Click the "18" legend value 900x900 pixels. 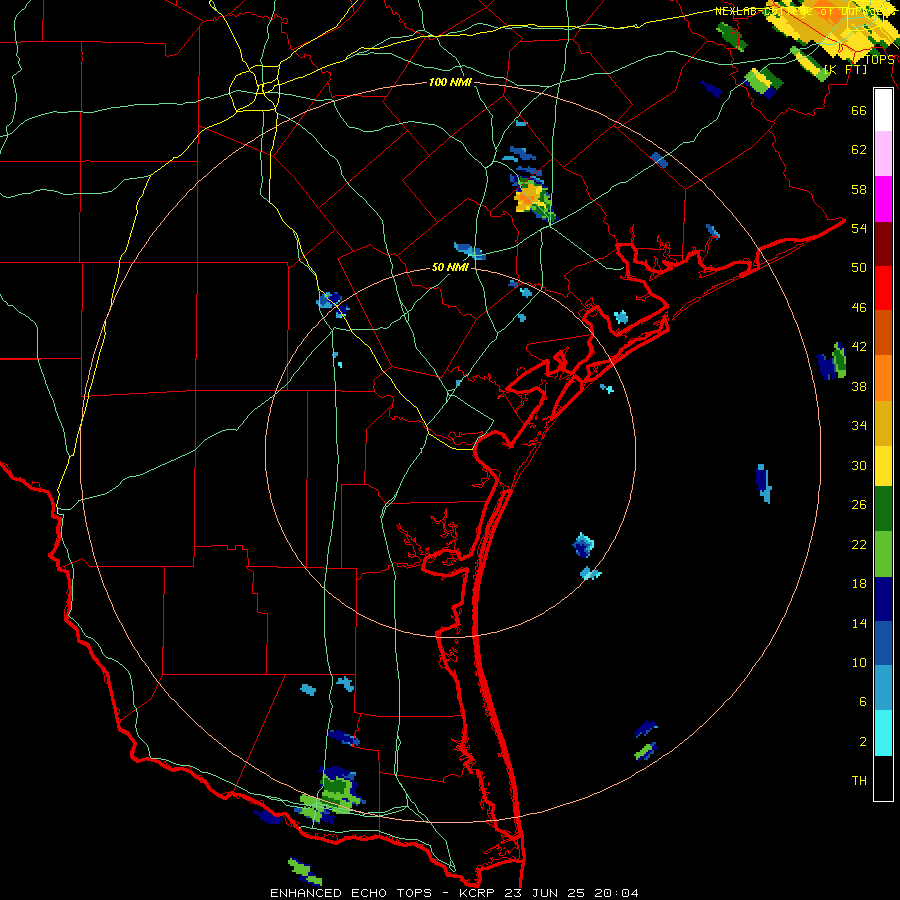coord(859,584)
